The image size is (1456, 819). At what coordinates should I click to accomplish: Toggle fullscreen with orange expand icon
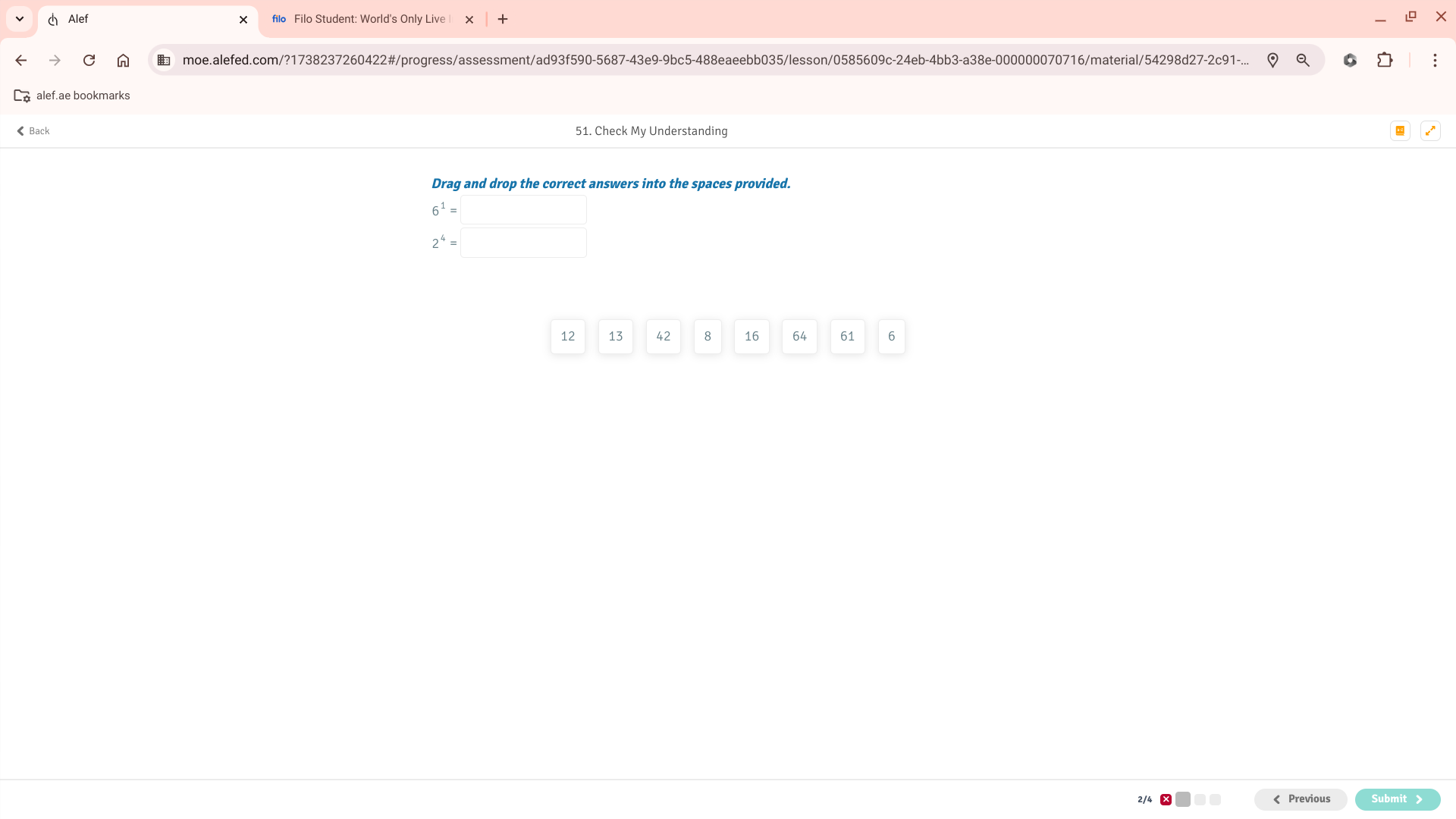[1430, 130]
